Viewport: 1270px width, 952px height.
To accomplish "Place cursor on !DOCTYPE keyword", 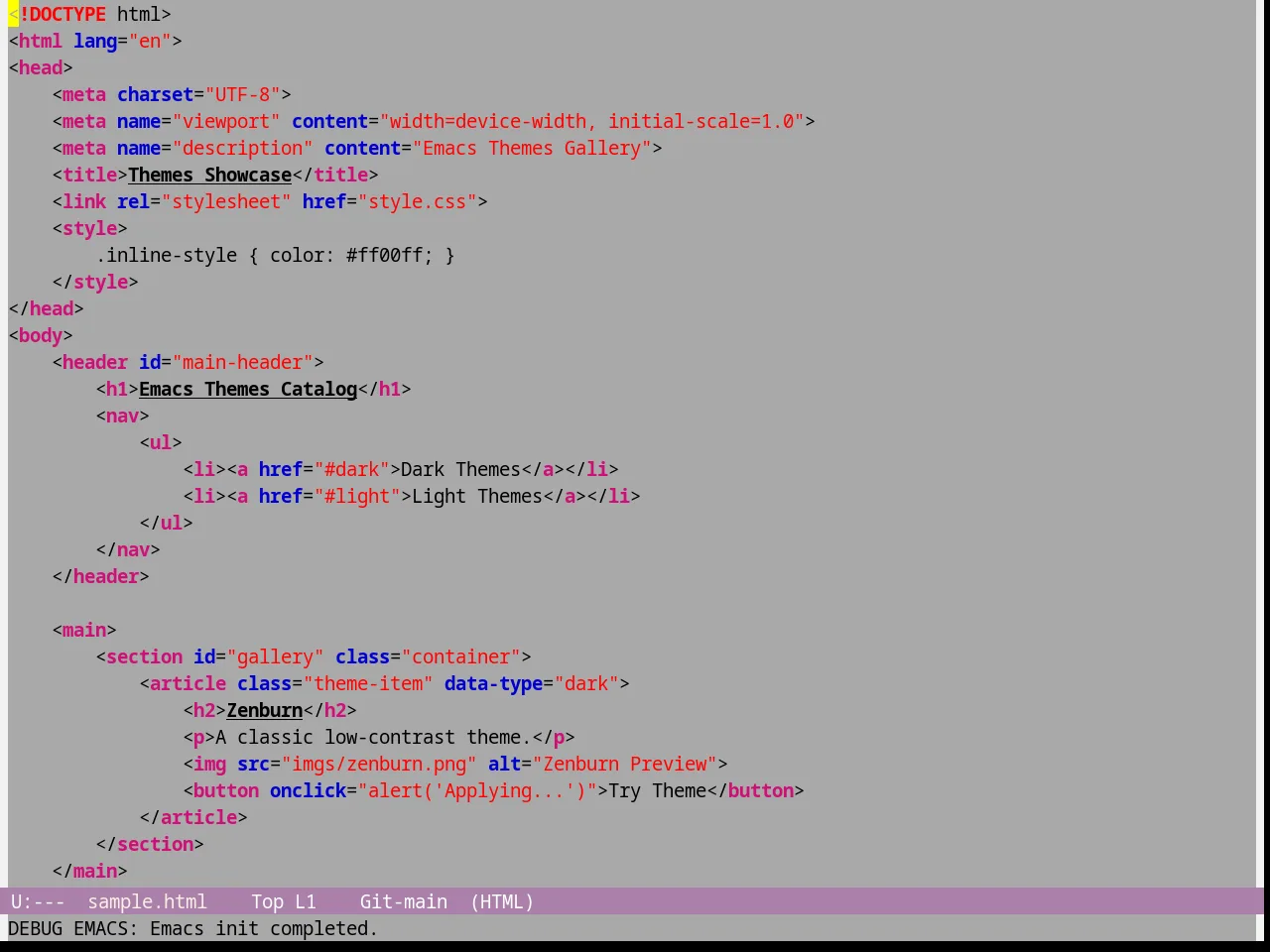I will click(63, 14).
